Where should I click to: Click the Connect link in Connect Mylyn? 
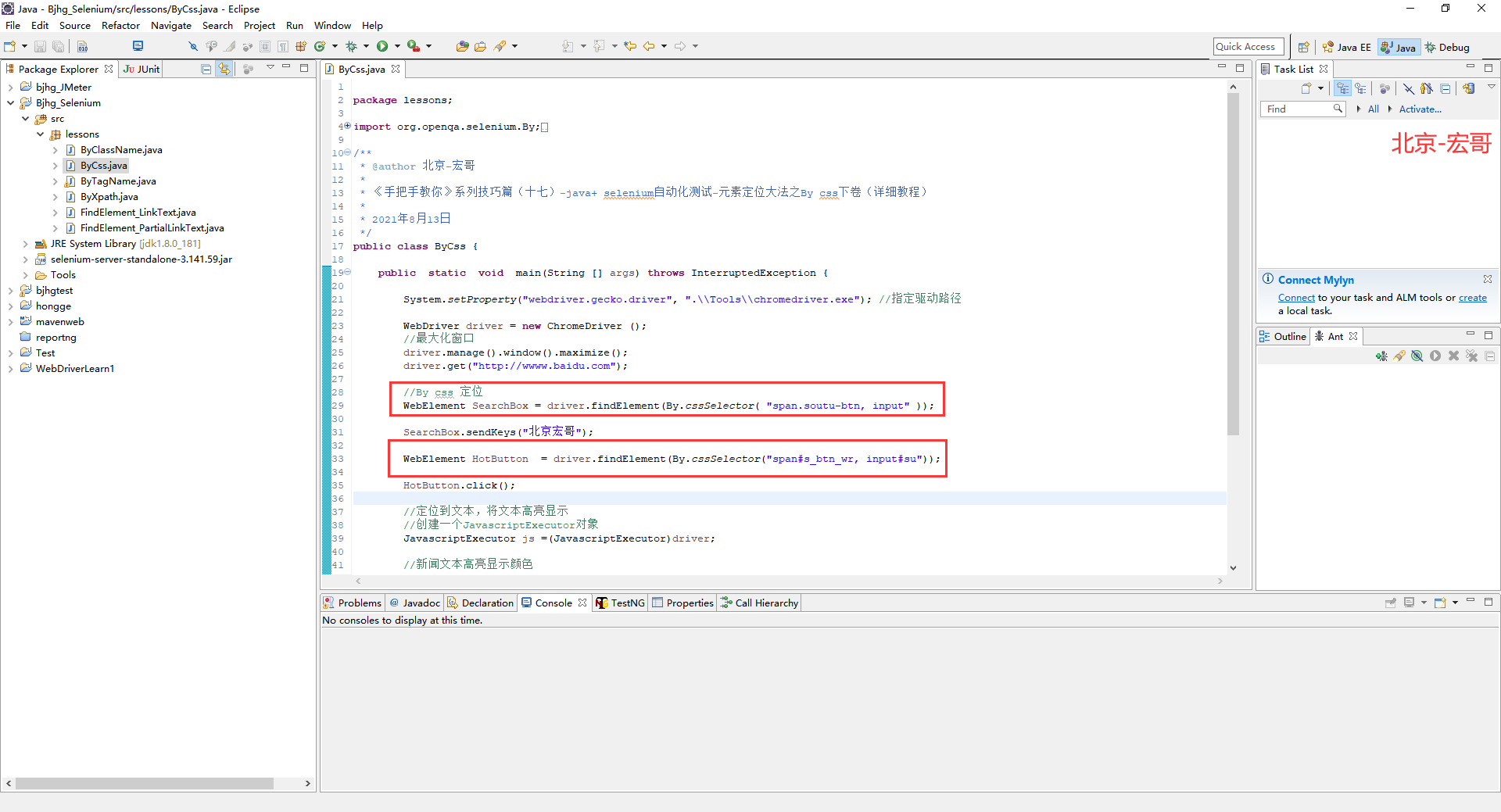click(1296, 298)
